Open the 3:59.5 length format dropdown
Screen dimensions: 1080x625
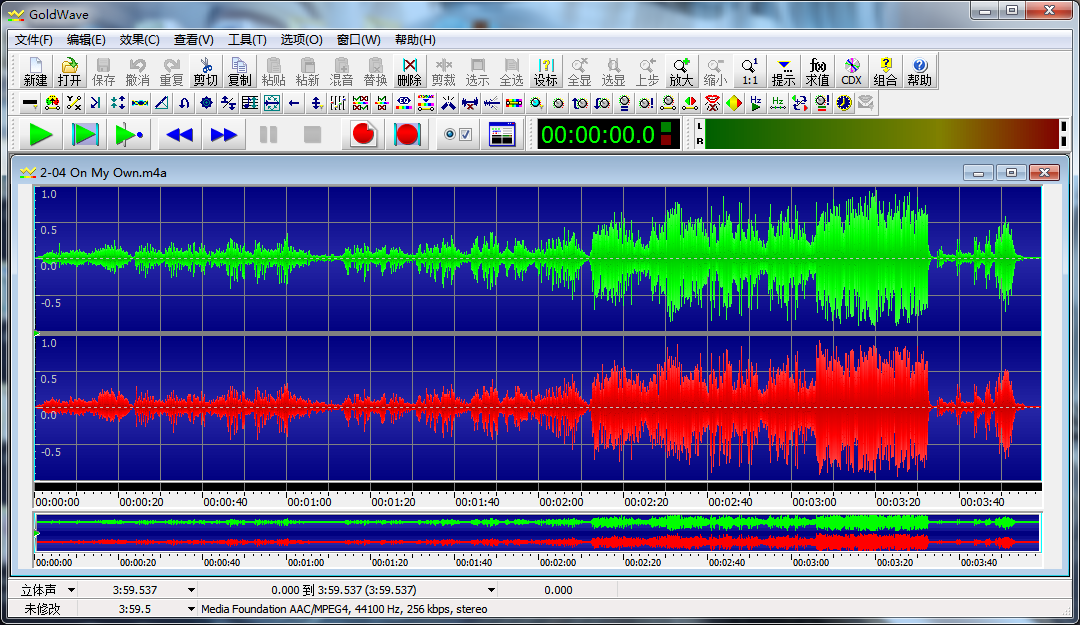tap(191, 608)
